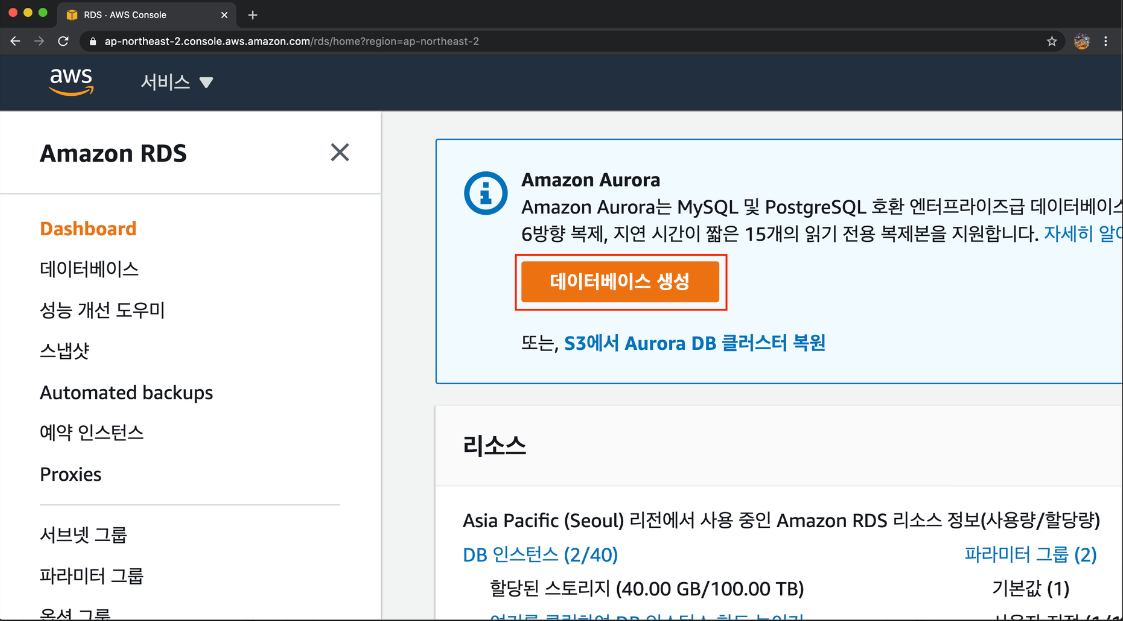The width and height of the screenshot is (1123, 621).
Task: Click 할당된 스토리지 (40.00 GB/100.00 TB) text
Action: 647,589
